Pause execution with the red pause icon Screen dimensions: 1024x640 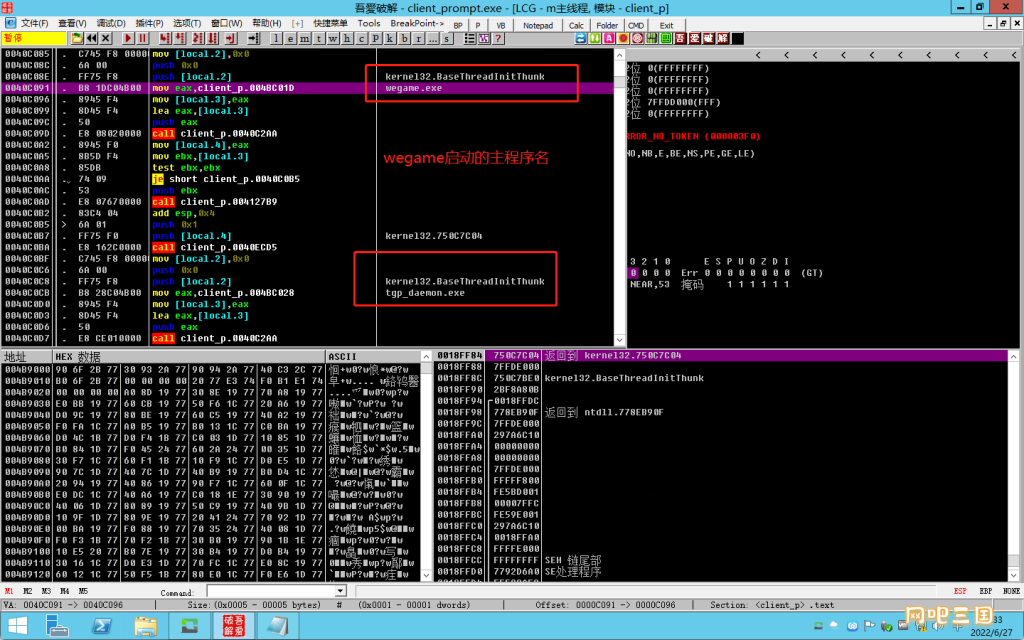[x=142, y=39]
